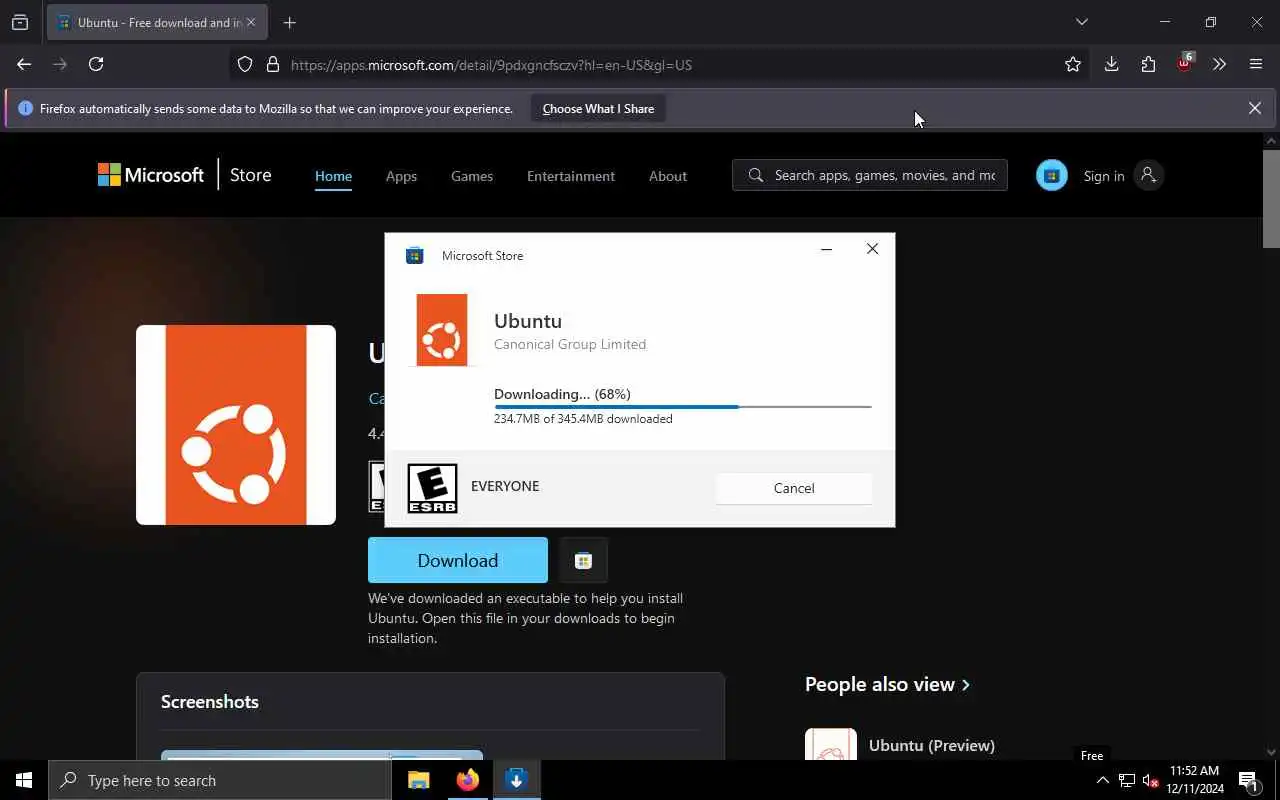Click the Microsoft logo
Screen dimensions: 1280x800
[x=151, y=175]
